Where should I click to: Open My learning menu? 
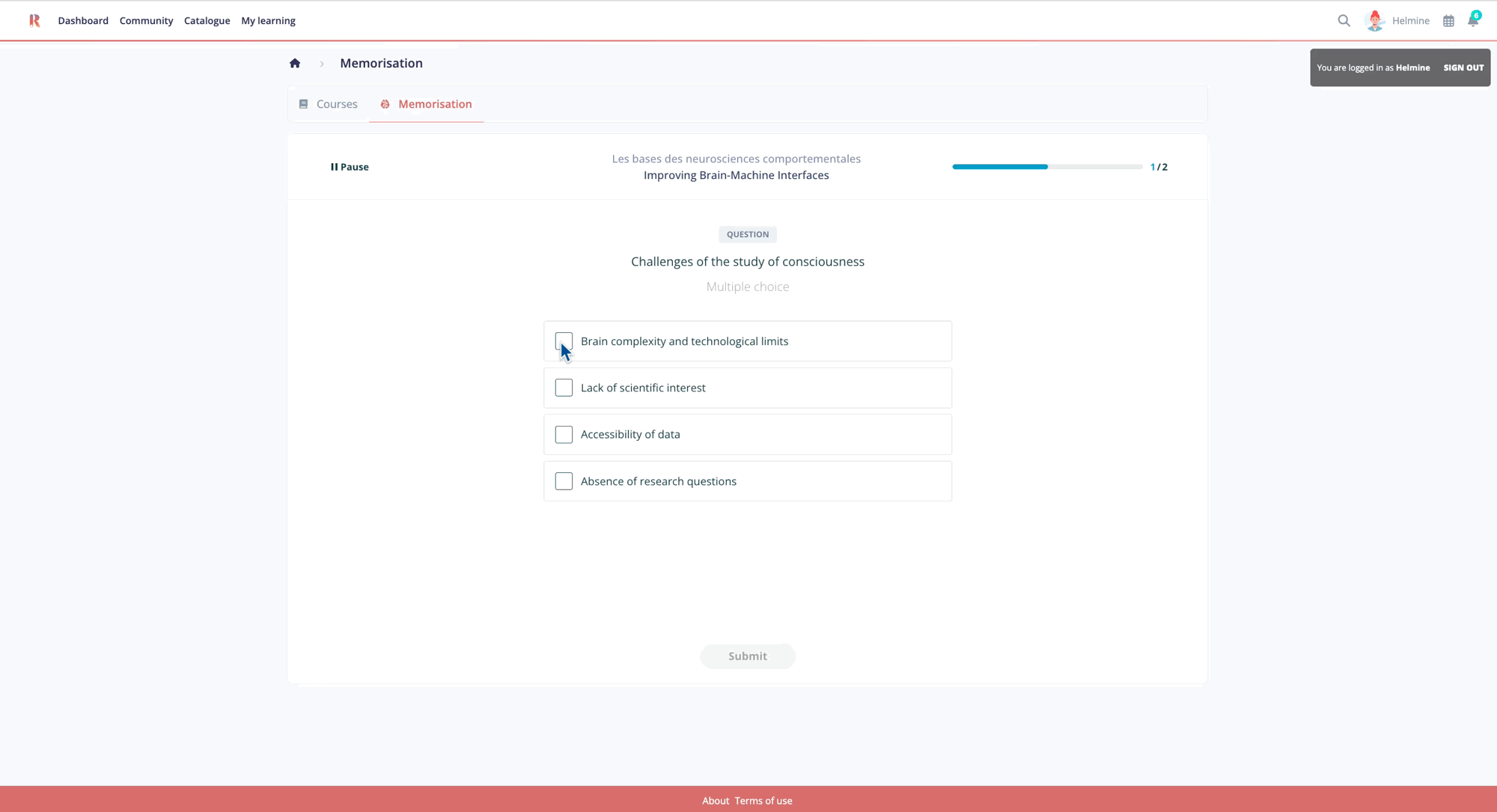point(268,20)
